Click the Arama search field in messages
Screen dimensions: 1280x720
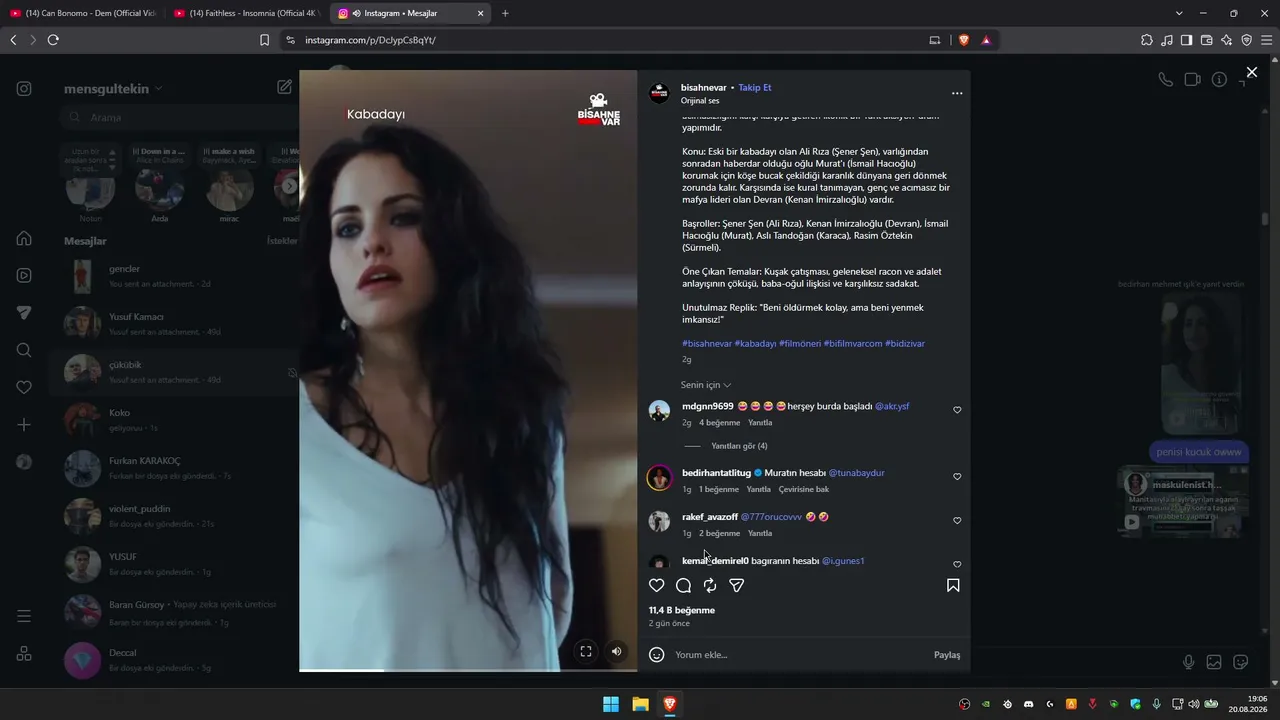pyautogui.click(x=178, y=118)
